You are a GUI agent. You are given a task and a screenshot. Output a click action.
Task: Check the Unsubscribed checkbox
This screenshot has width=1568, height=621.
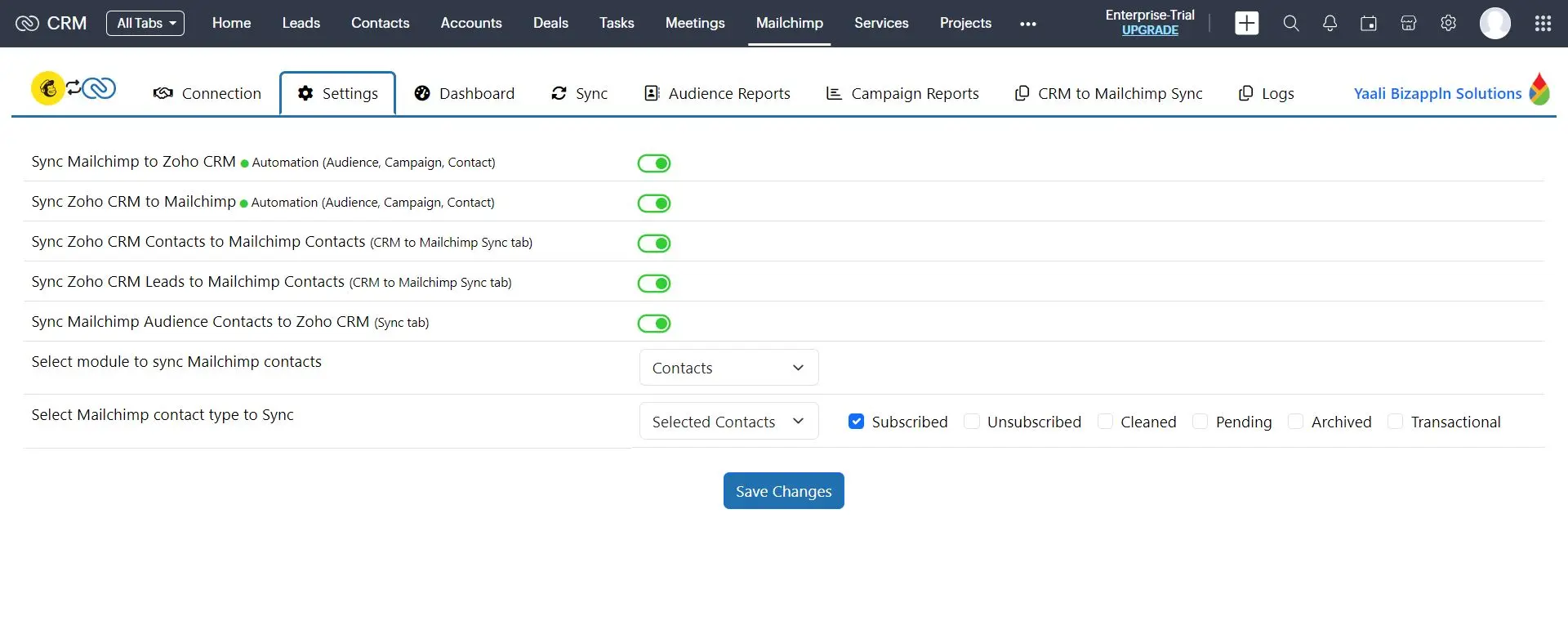click(x=972, y=422)
